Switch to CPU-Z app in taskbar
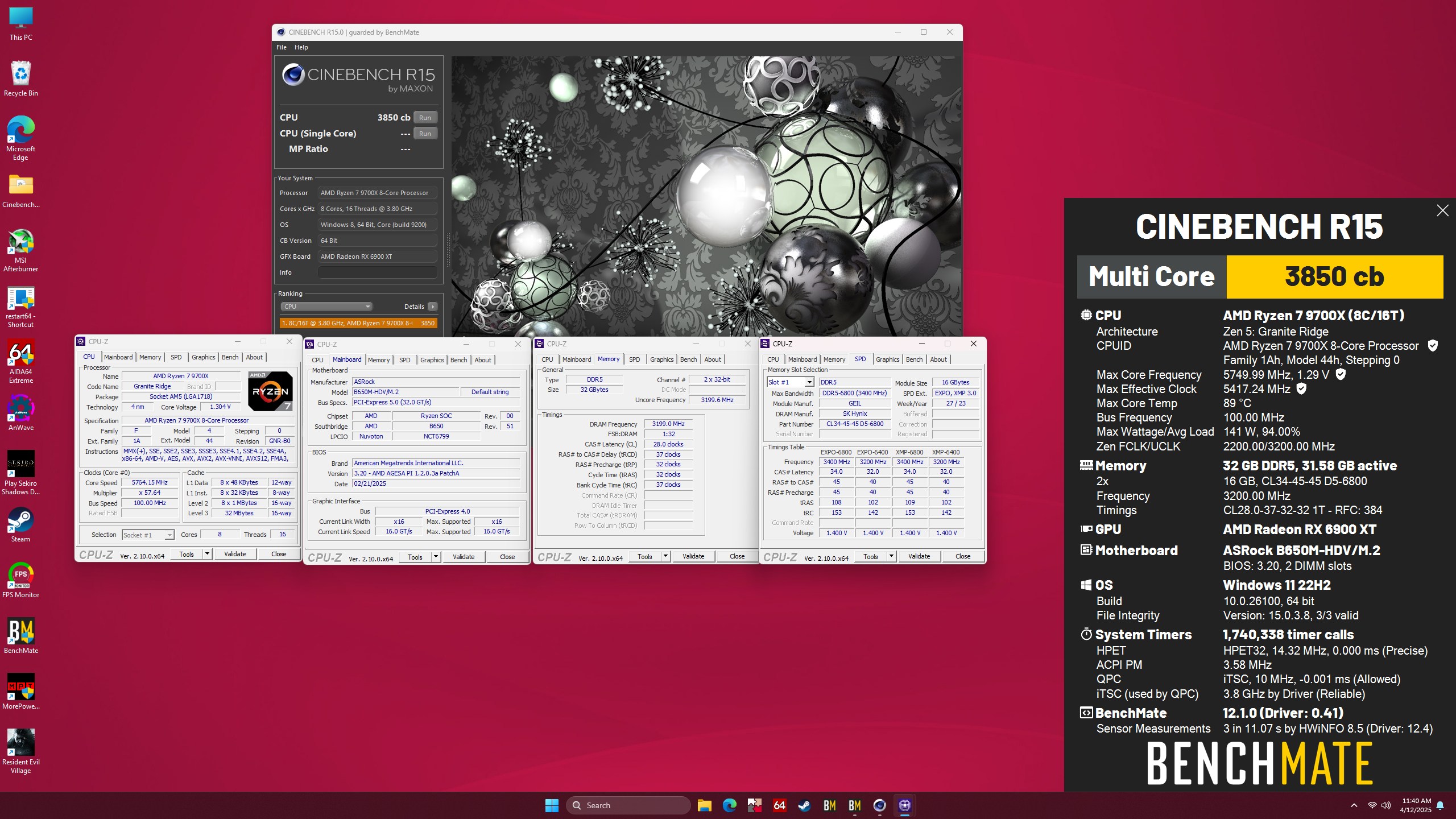The image size is (1456, 819). click(905, 805)
